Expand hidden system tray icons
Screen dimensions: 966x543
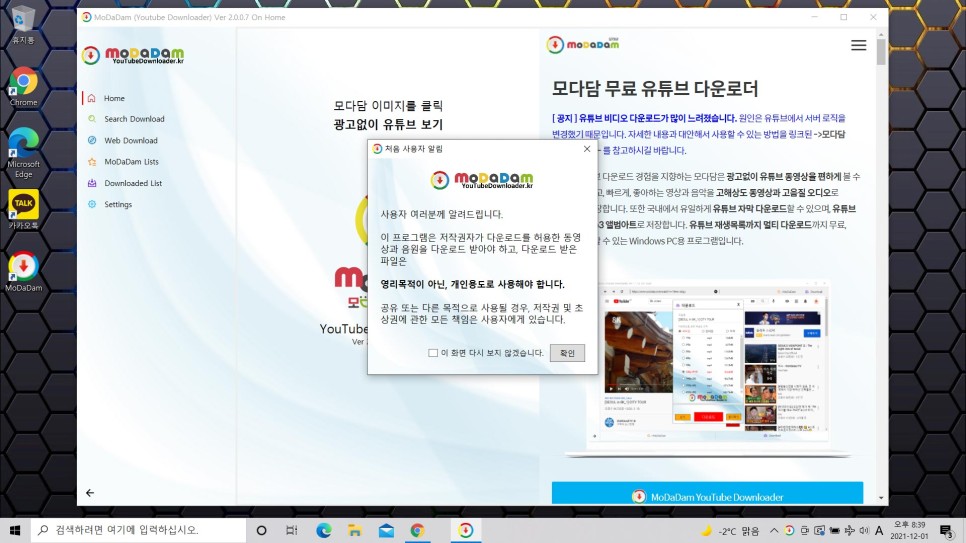[x=774, y=531]
